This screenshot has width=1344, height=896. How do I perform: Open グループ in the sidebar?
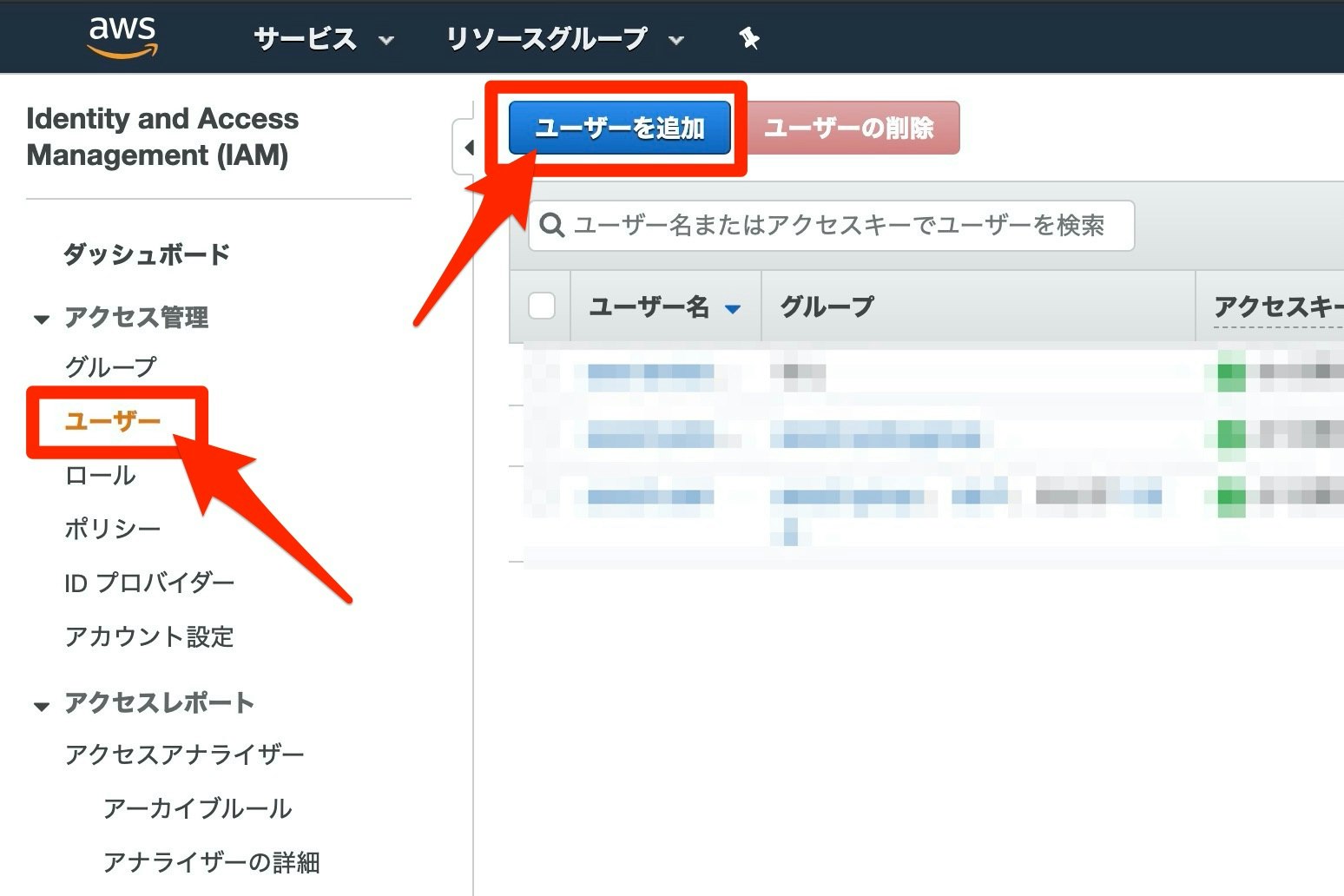point(110,366)
